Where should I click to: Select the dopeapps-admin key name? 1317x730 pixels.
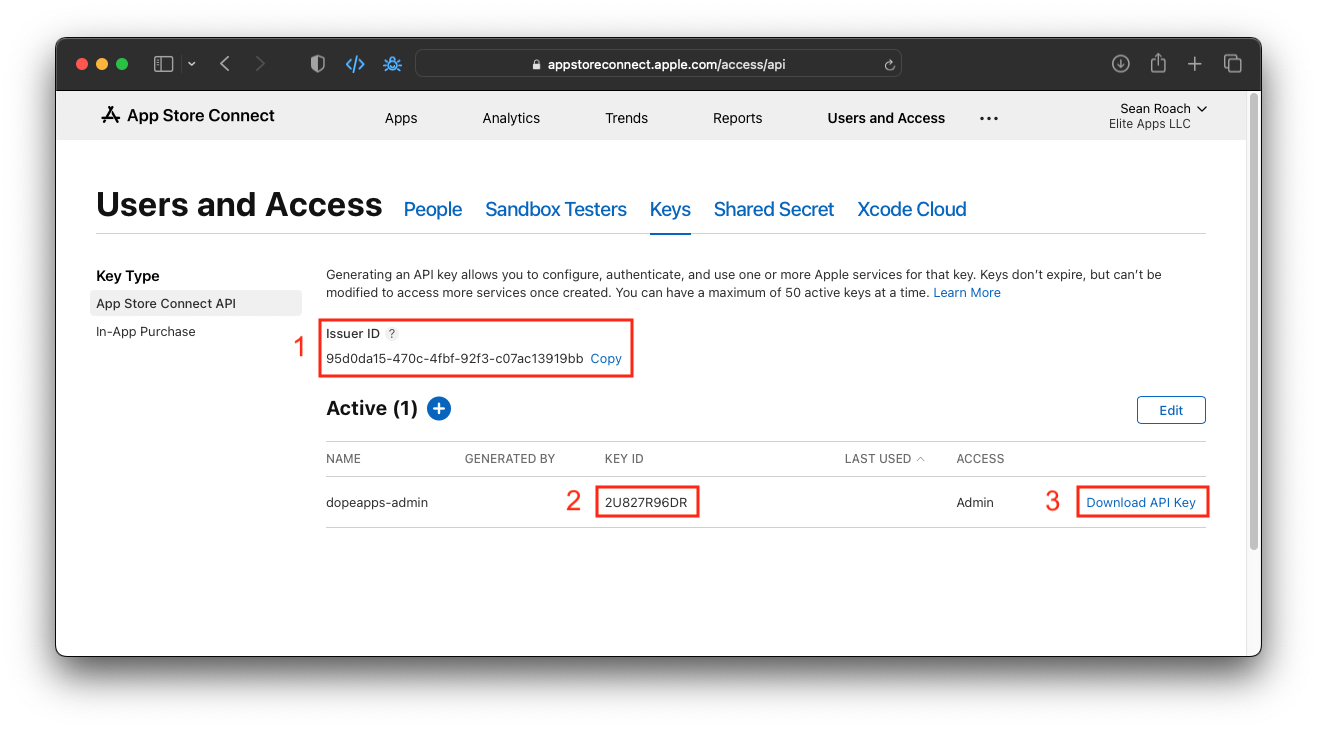377,503
